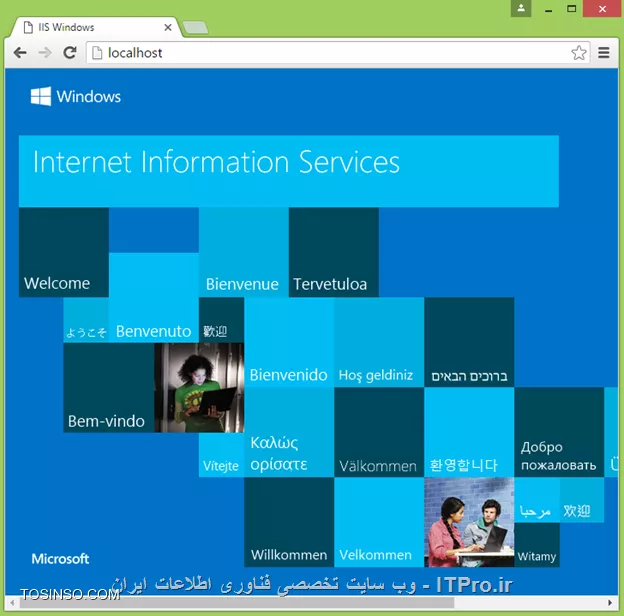The image size is (624, 616).
Task: Open the Chrome hamburger menu
Action: (604, 53)
